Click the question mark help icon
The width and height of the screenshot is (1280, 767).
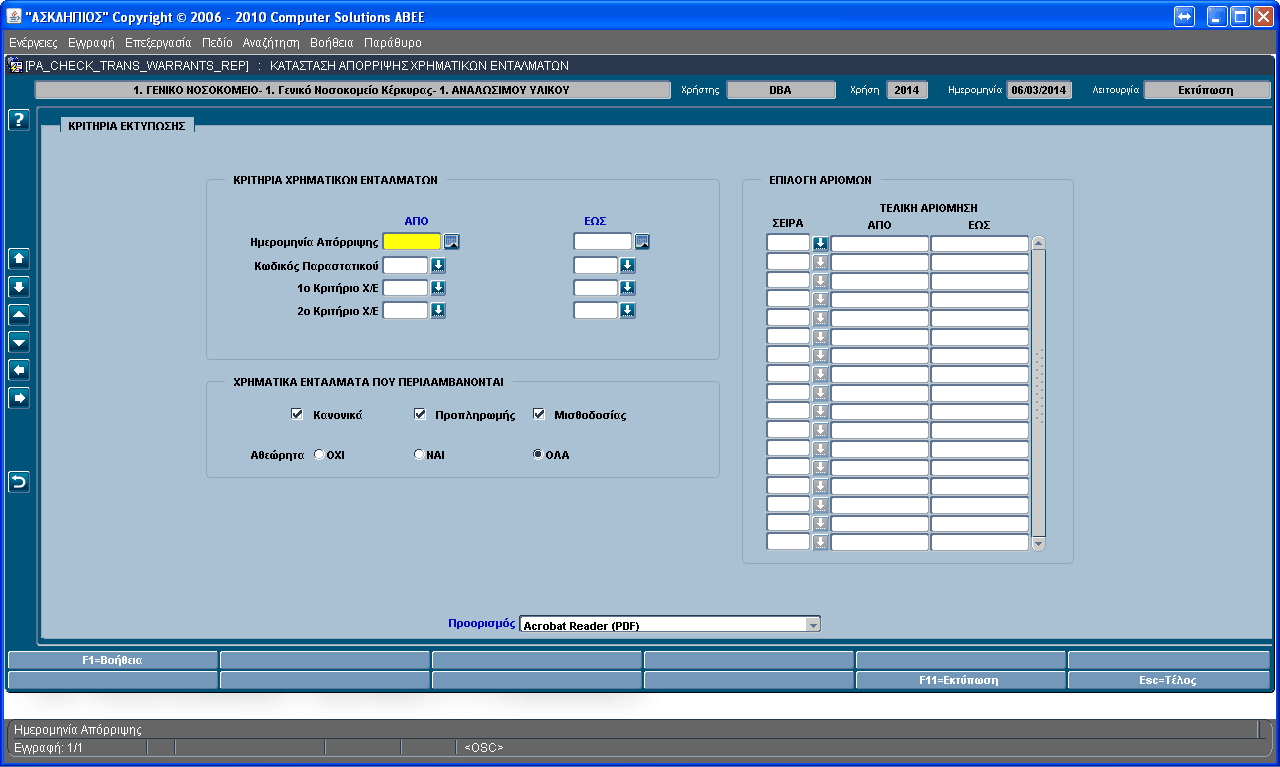[18, 120]
